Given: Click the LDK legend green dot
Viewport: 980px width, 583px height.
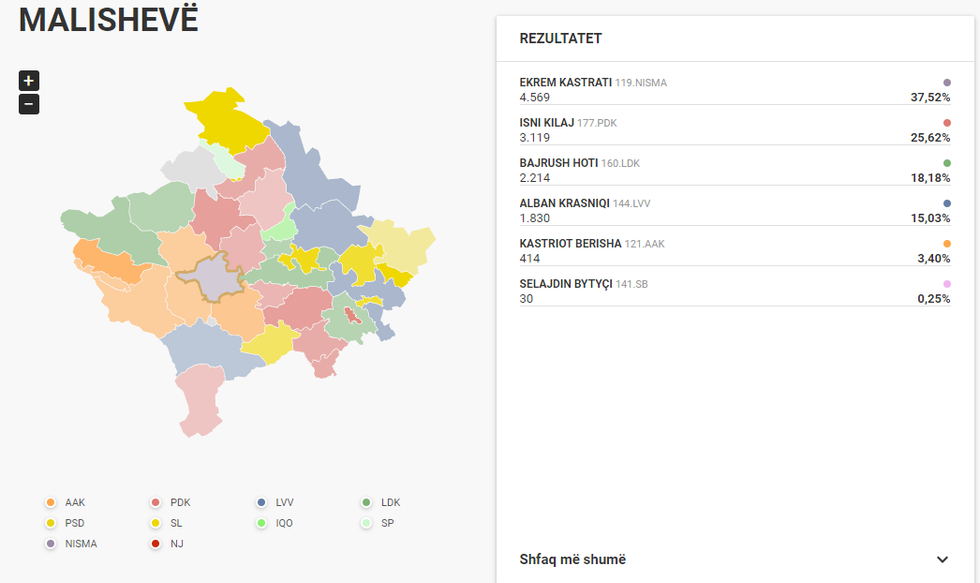Looking at the screenshot, I should tap(367, 503).
